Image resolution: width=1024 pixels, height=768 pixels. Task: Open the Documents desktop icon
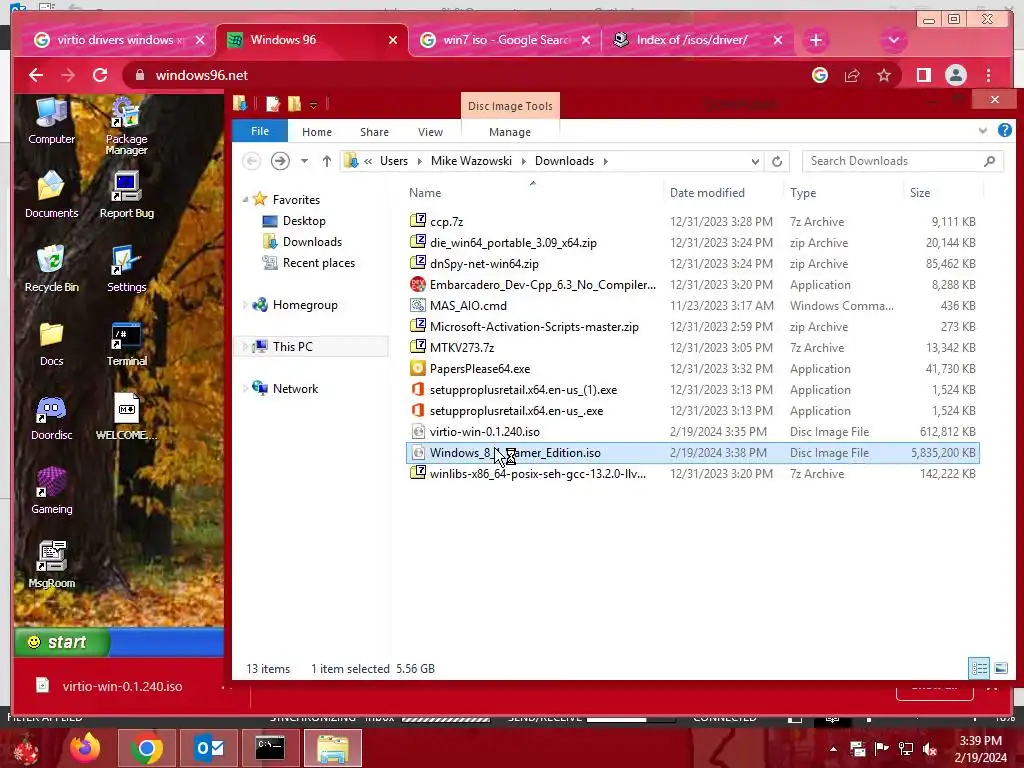point(51,195)
